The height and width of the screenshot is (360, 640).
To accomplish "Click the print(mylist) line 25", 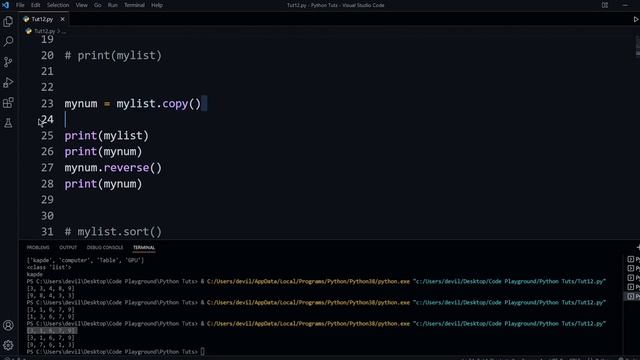I will click(x=107, y=136).
